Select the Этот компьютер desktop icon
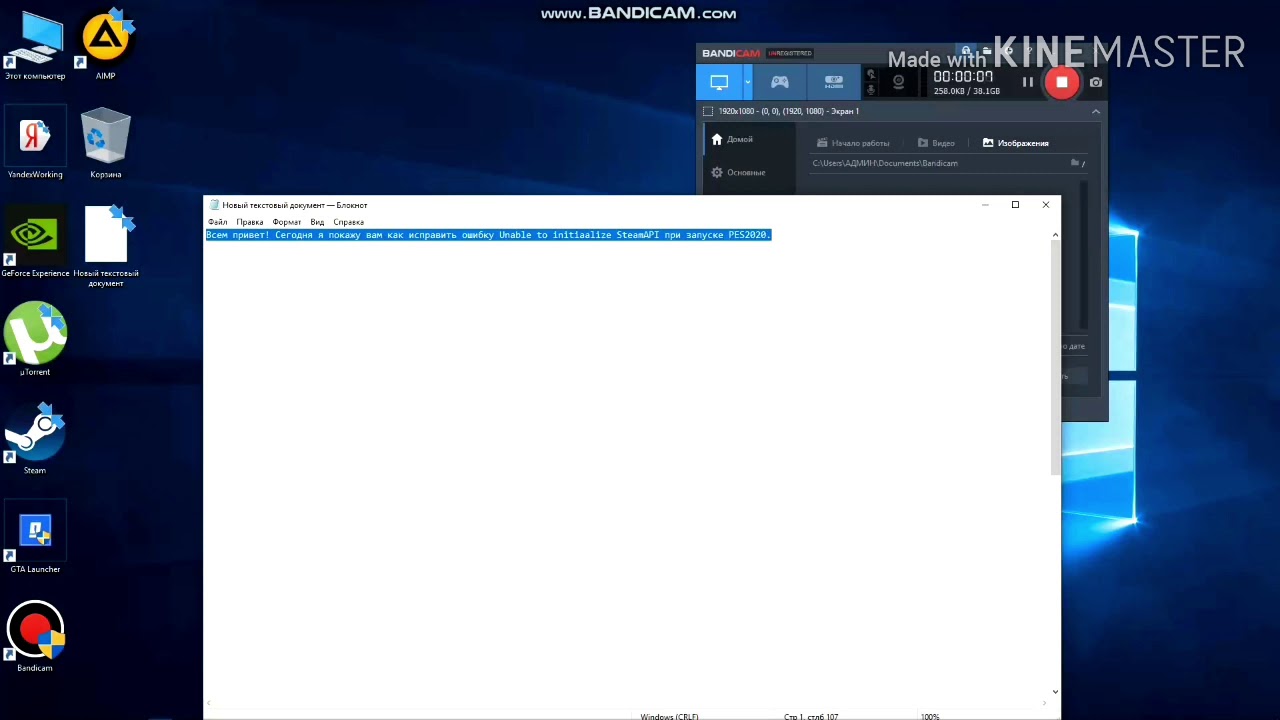 (x=35, y=46)
